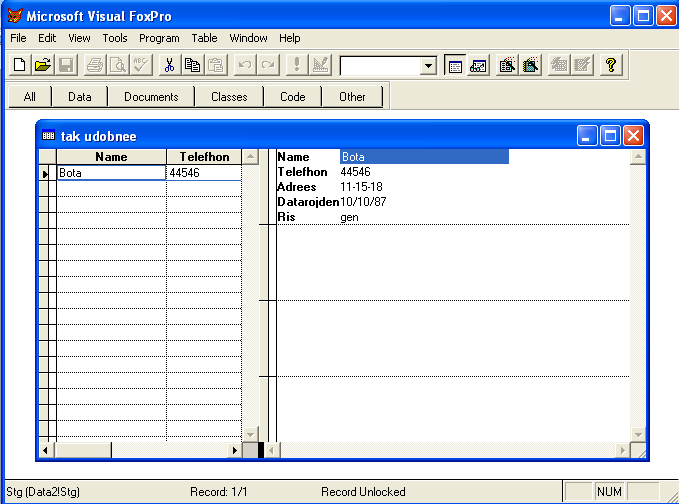The height and width of the screenshot is (504, 679).
Task: Click the Telefhon column header in grid
Action: (204, 157)
